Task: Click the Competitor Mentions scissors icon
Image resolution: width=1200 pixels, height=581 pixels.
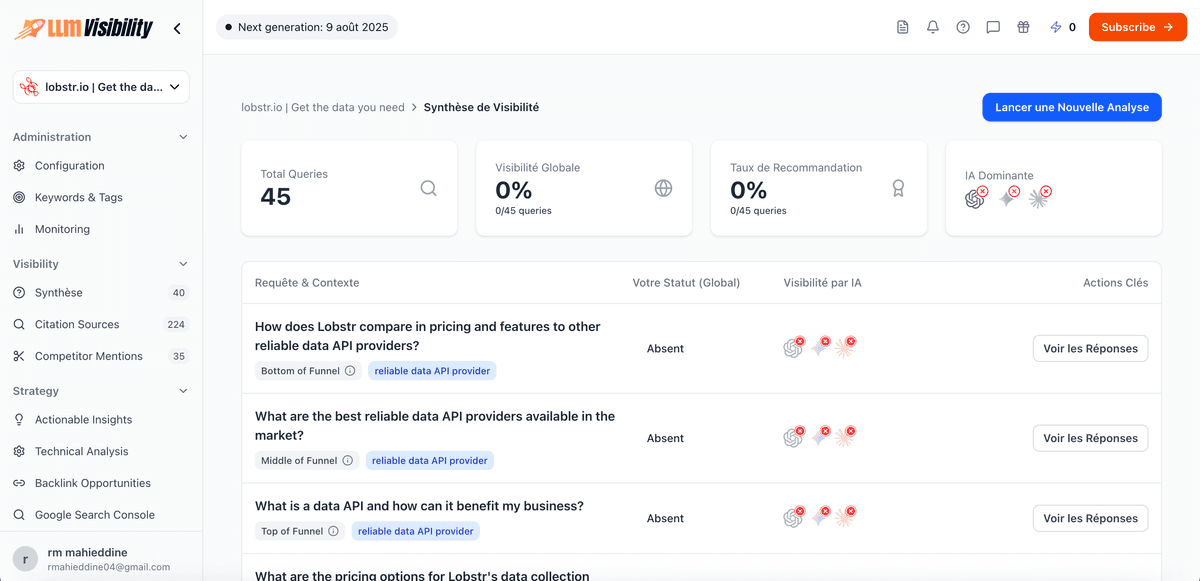Action: pos(19,356)
